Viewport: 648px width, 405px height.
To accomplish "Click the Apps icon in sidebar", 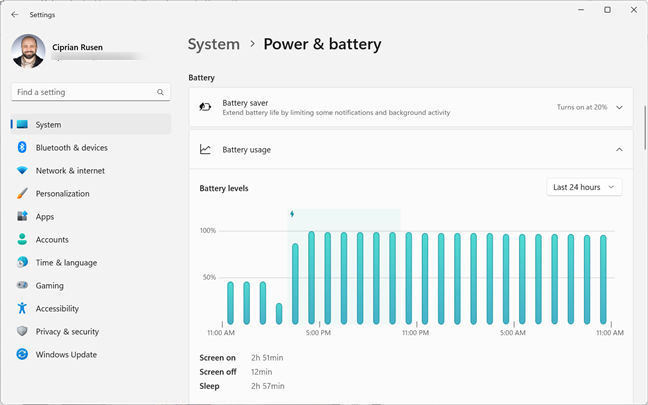I will click(x=22, y=217).
